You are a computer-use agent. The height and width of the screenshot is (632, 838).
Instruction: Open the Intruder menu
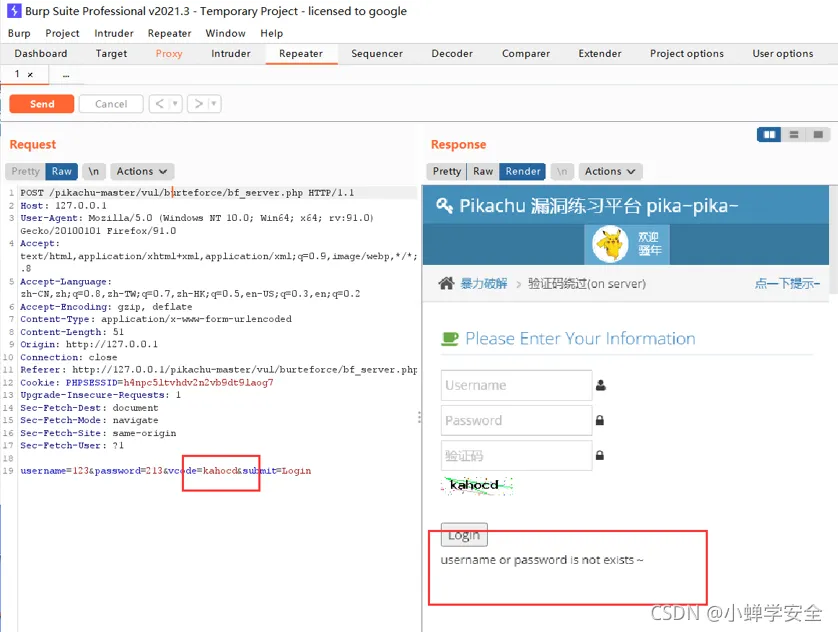(x=114, y=33)
